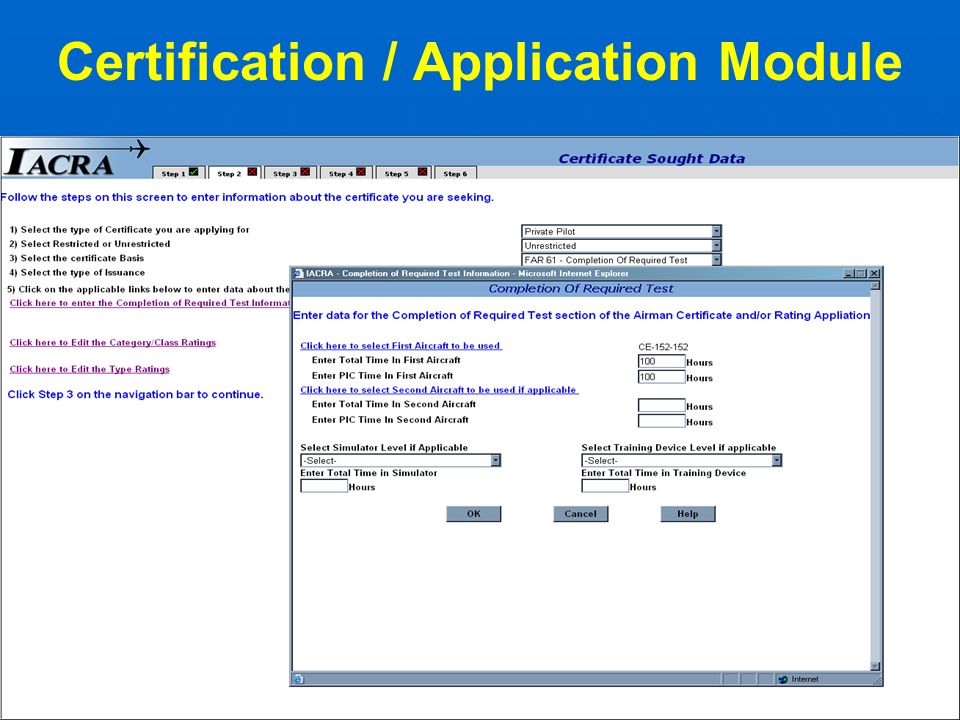Click the OK button
The height and width of the screenshot is (720, 960).
[x=474, y=514]
